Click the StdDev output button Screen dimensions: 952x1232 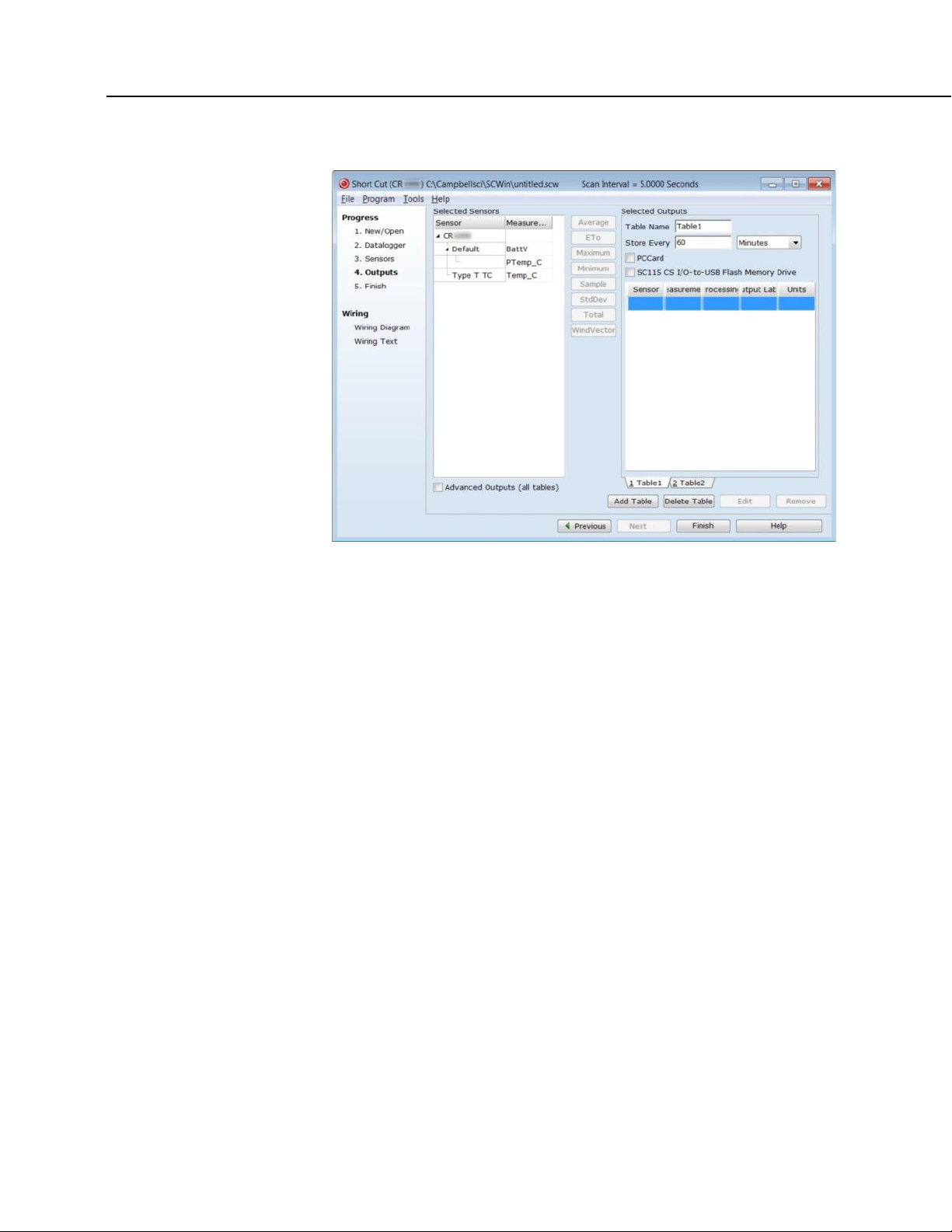pyautogui.click(x=593, y=299)
